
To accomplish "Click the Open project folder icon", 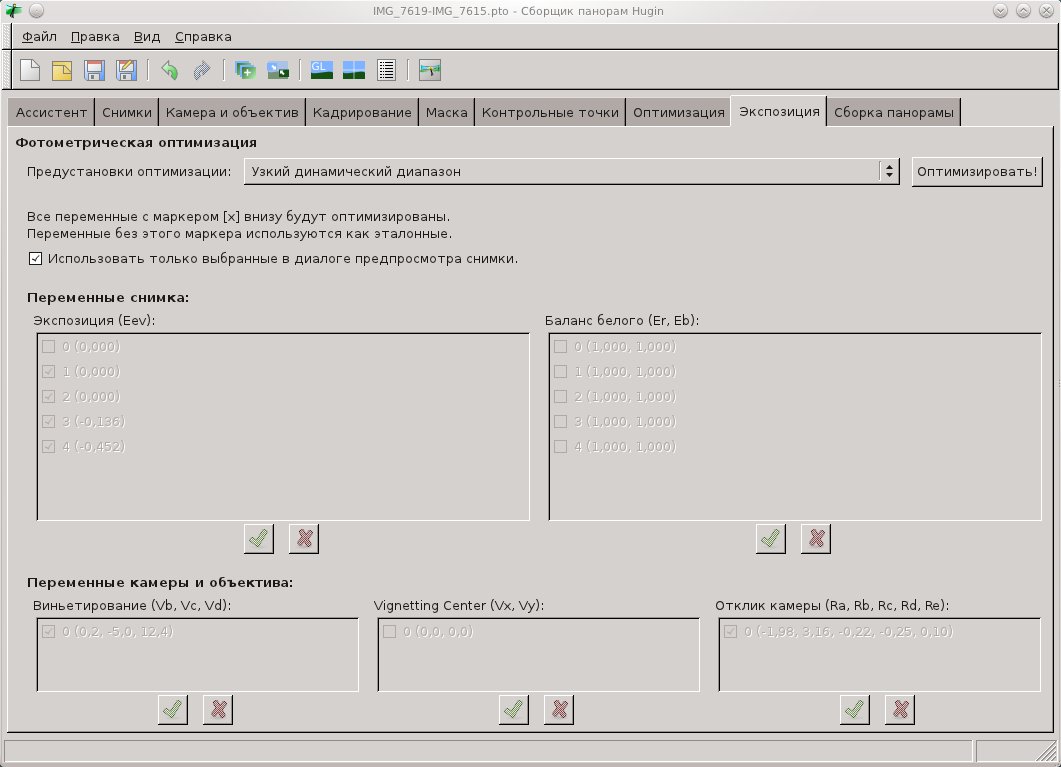I will coord(62,70).
